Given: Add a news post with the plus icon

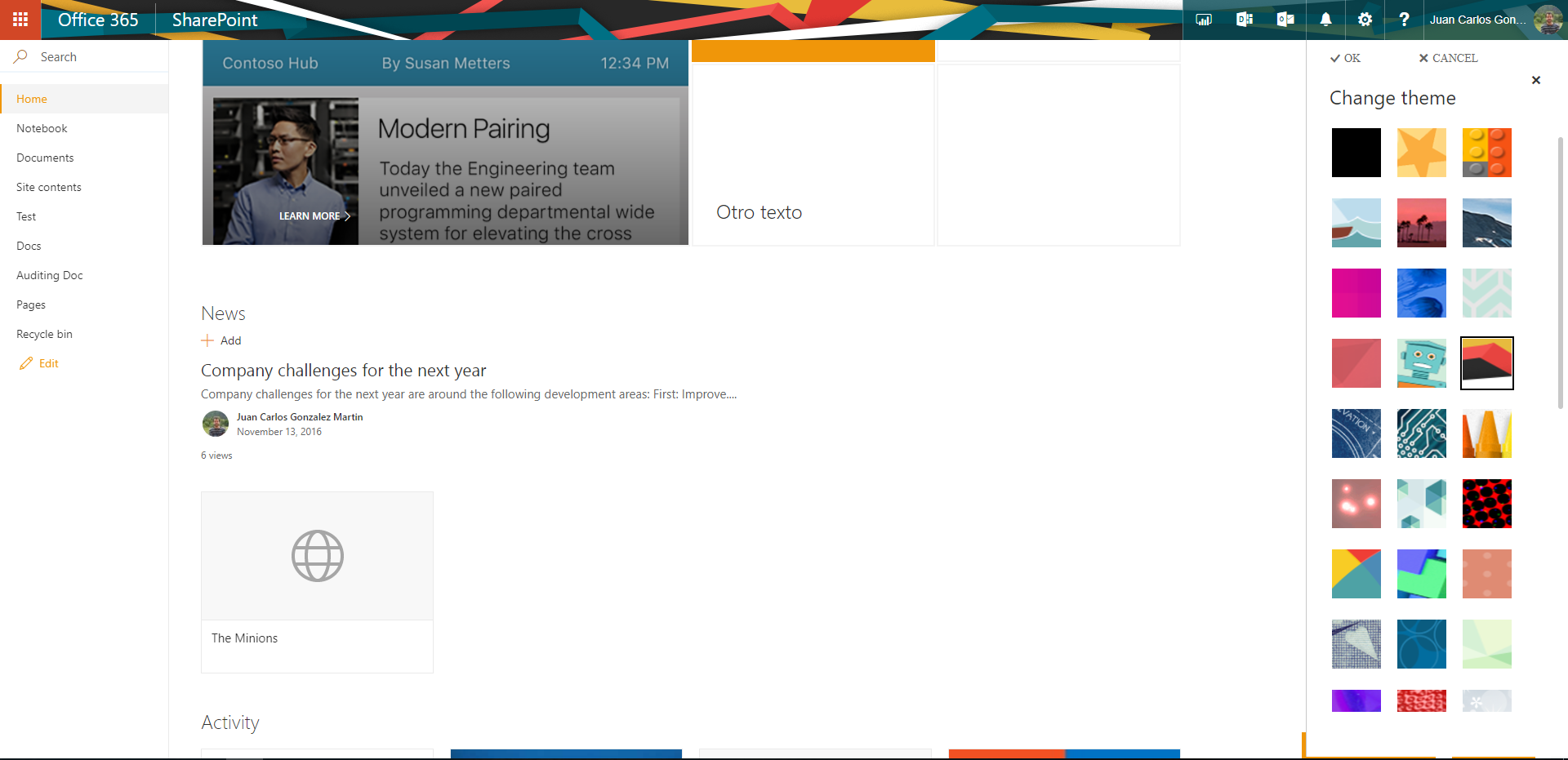Looking at the screenshot, I should (206, 340).
